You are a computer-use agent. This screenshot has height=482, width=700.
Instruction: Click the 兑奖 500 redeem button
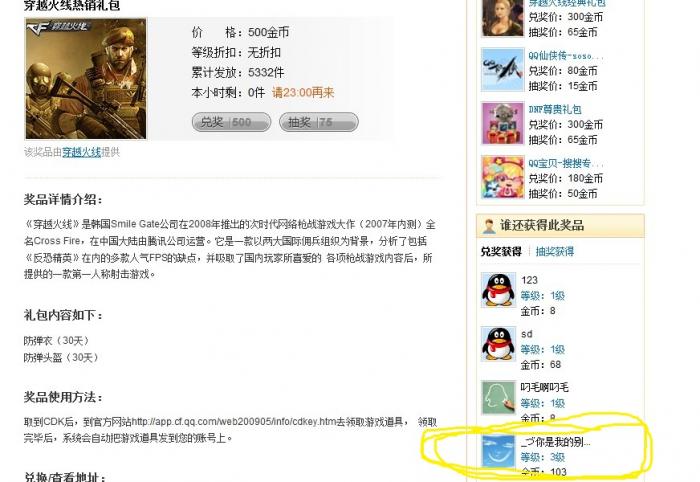tap(231, 122)
